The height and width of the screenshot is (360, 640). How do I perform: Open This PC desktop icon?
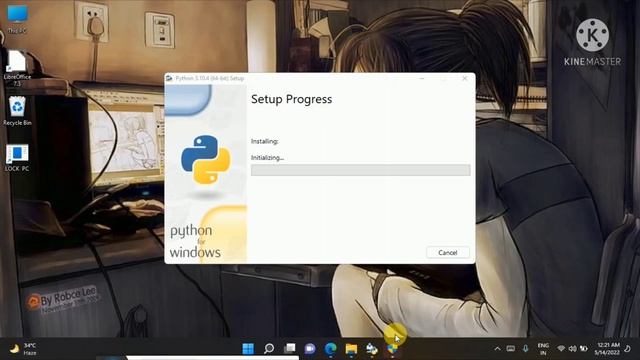(x=17, y=19)
